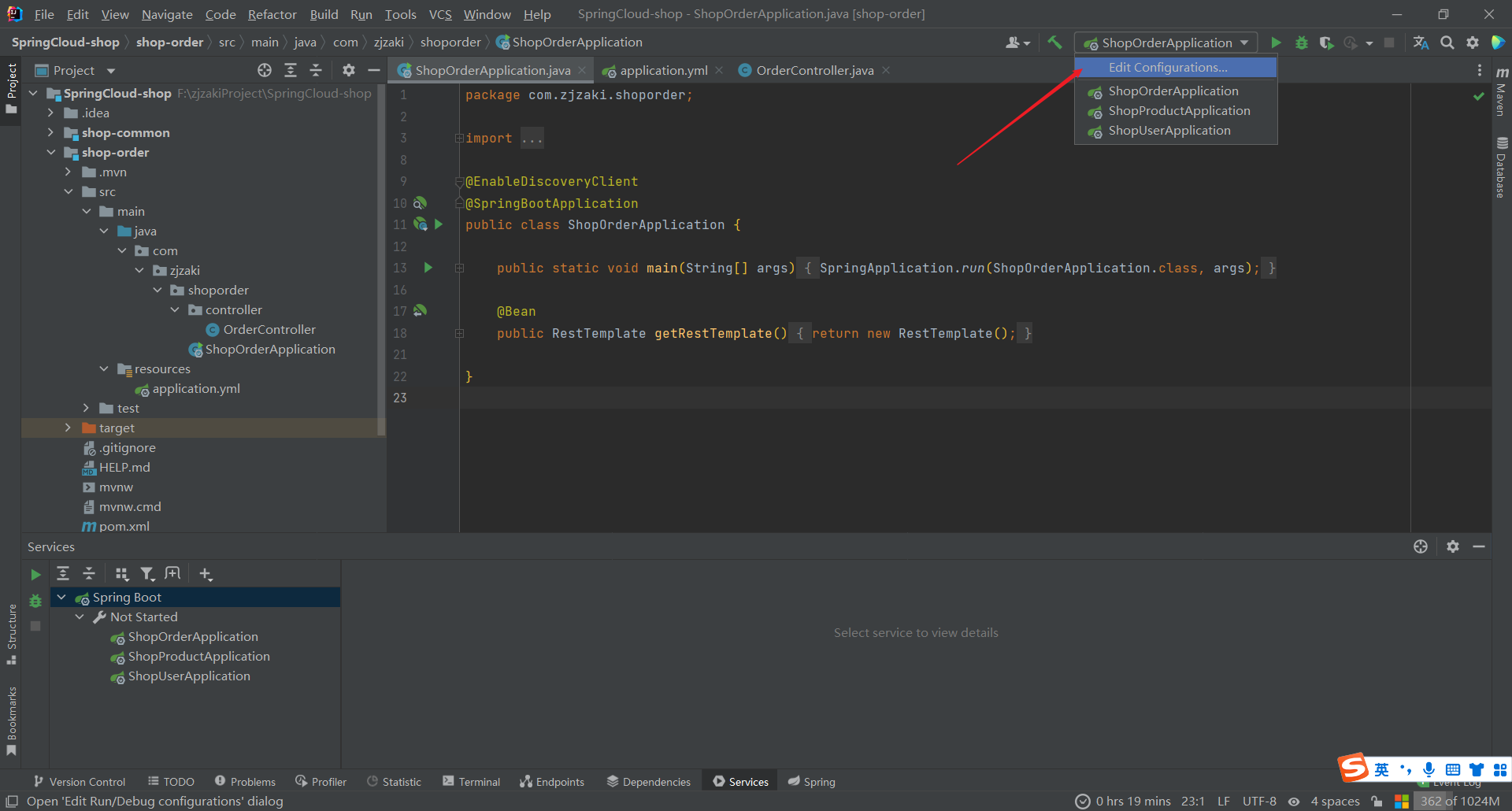The width and height of the screenshot is (1512, 811).
Task: Collapse the Spring Boot node in Services
Action: click(x=61, y=597)
